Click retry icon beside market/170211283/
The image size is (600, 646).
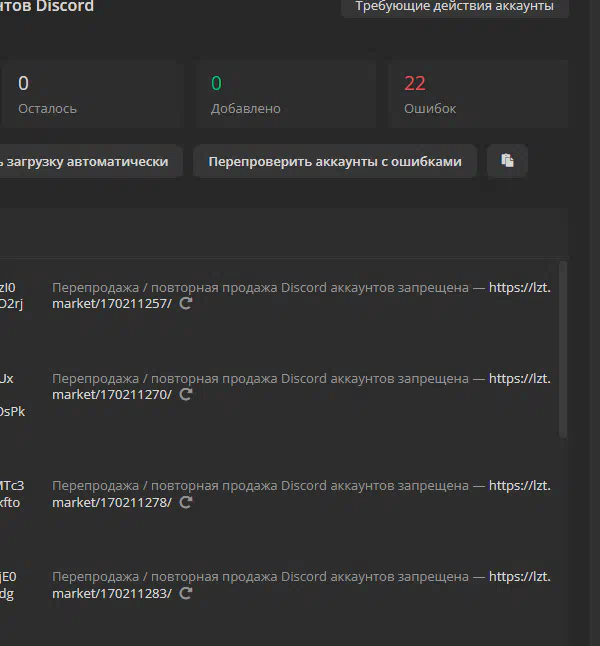tap(185, 593)
